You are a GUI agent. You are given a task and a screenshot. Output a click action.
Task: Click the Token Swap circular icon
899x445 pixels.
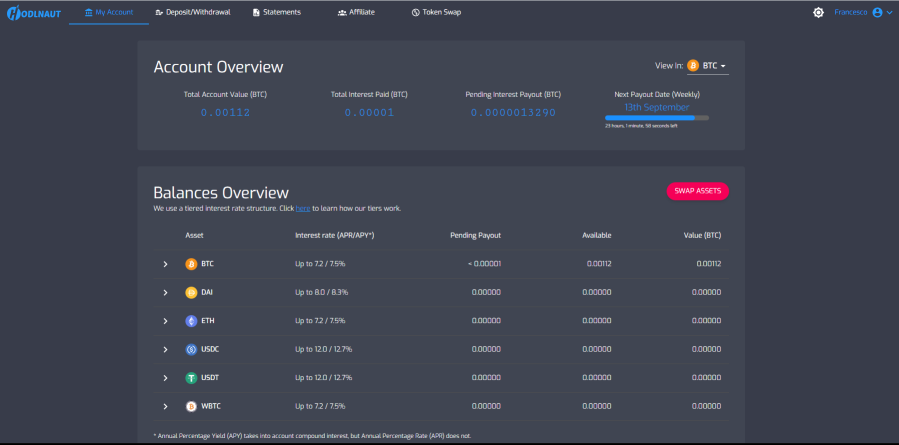(x=416, y=13)
